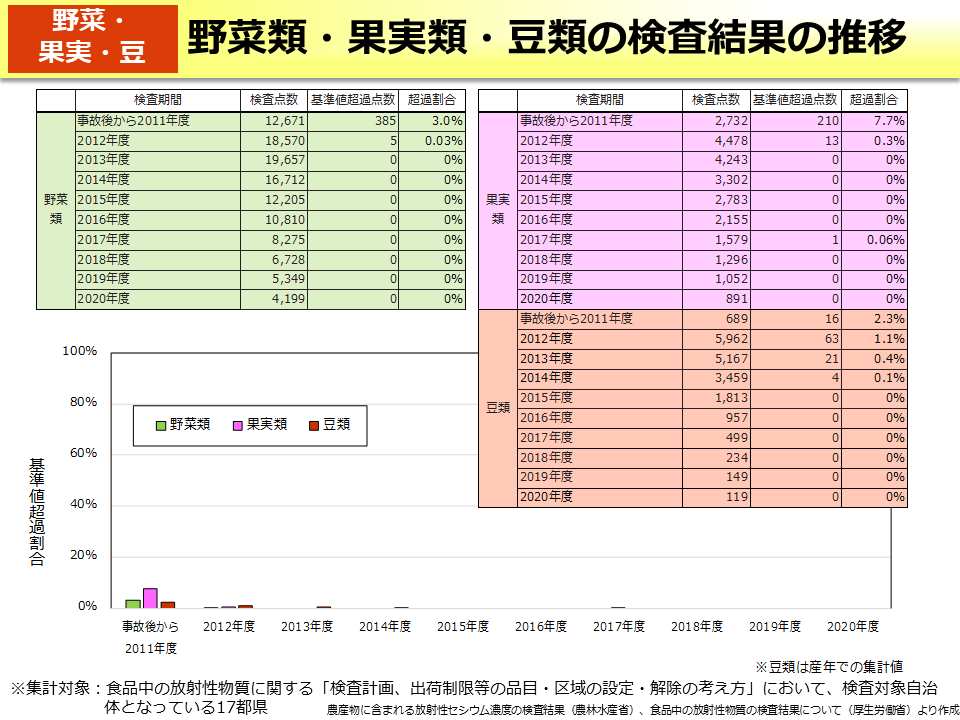Select the orange 野菜・果実・豆 category badge
The image size is (960, 720).
point(92,39)
